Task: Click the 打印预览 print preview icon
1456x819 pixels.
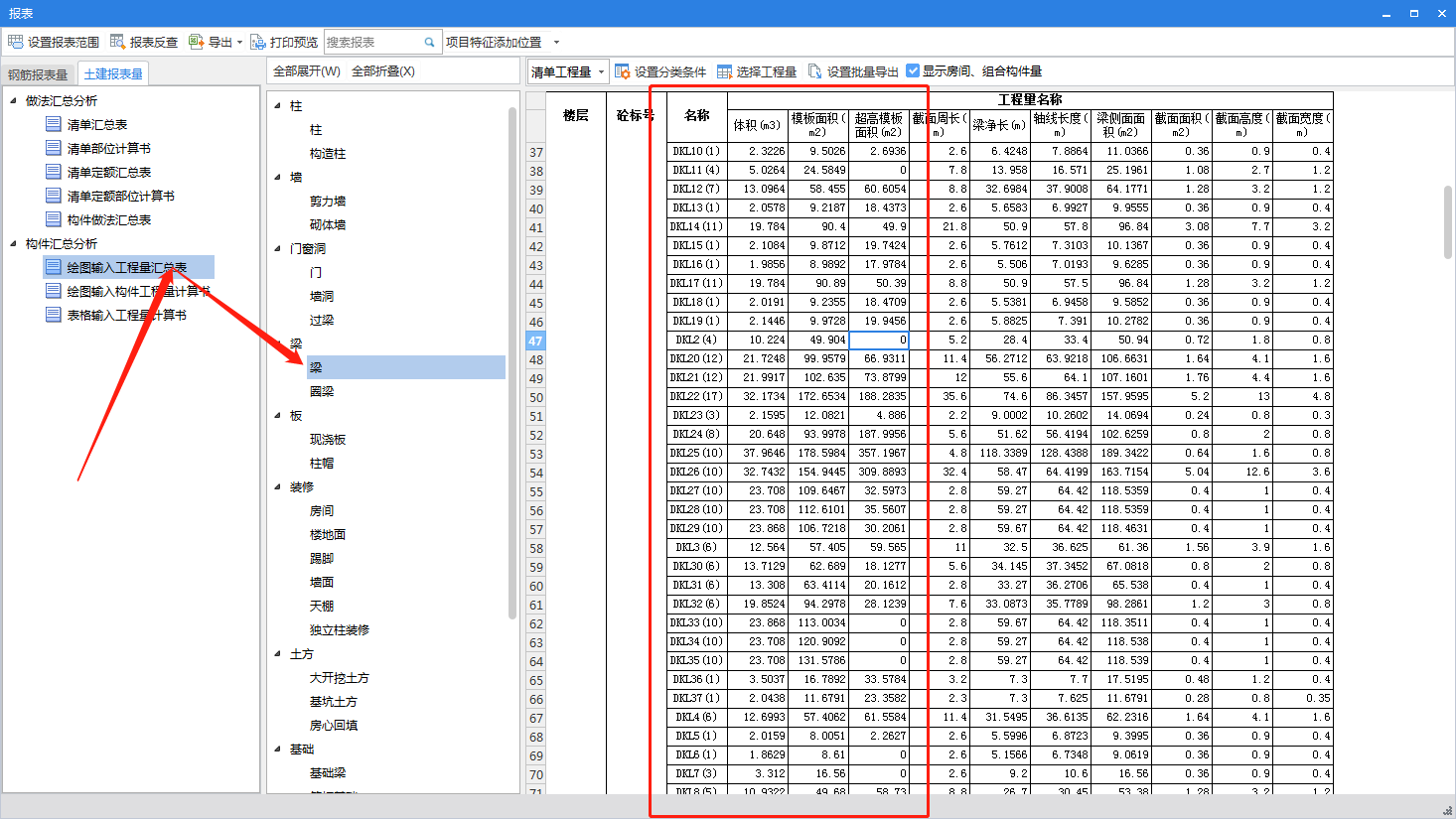Action: click(x=257, y=42)
